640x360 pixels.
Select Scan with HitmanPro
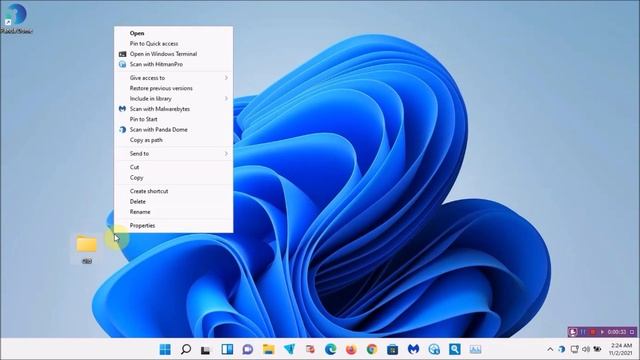tap(174, 64)
